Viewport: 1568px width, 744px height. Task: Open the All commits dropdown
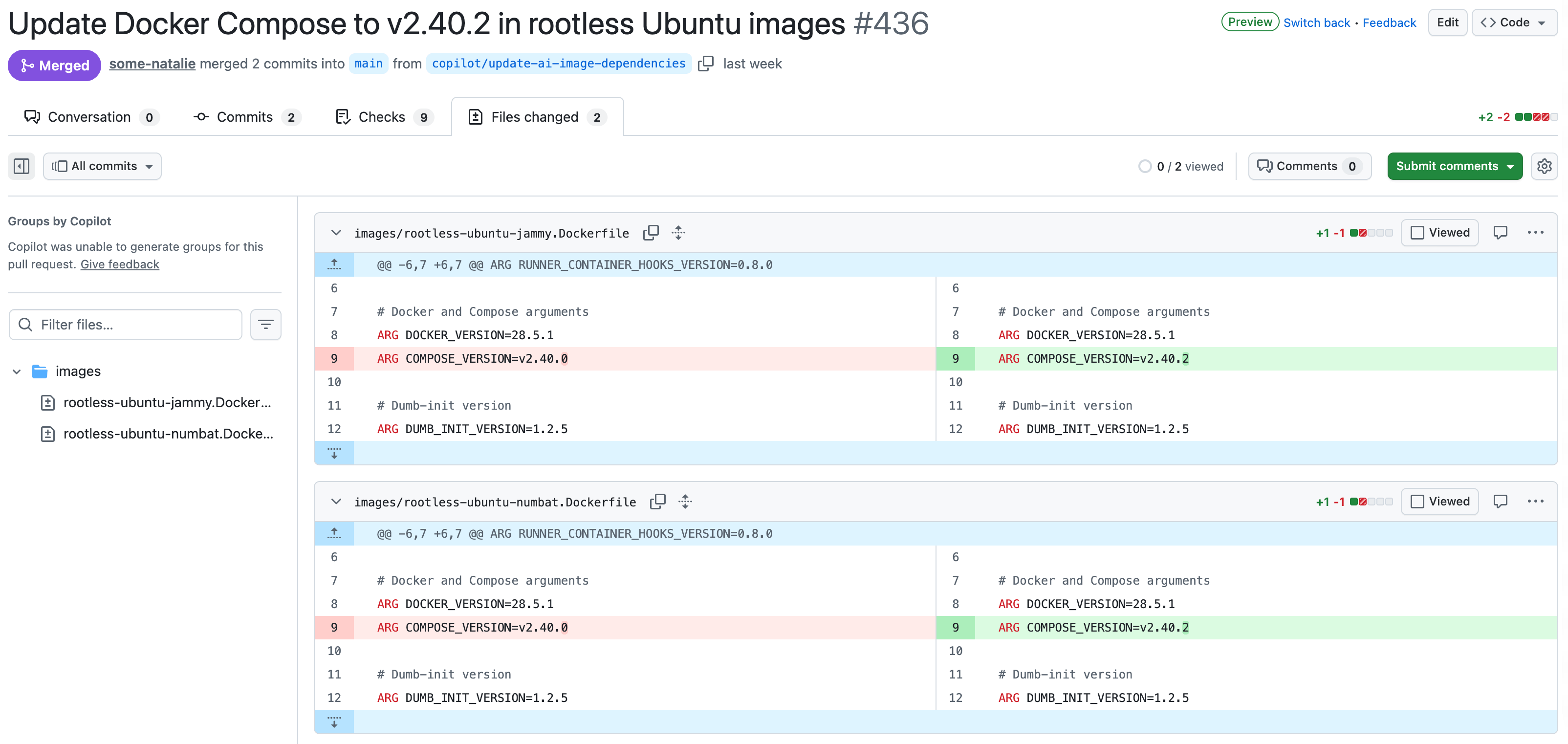coord(102,166)
